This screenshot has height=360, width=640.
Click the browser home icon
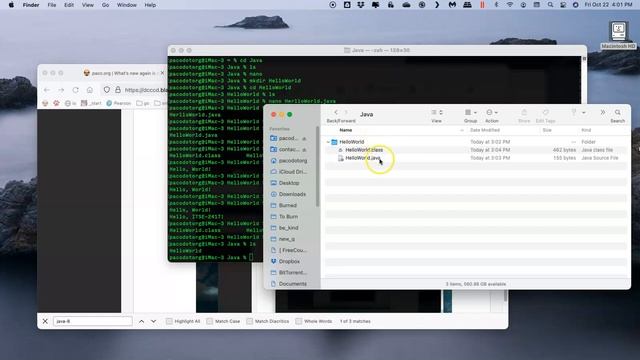(90, 90)
